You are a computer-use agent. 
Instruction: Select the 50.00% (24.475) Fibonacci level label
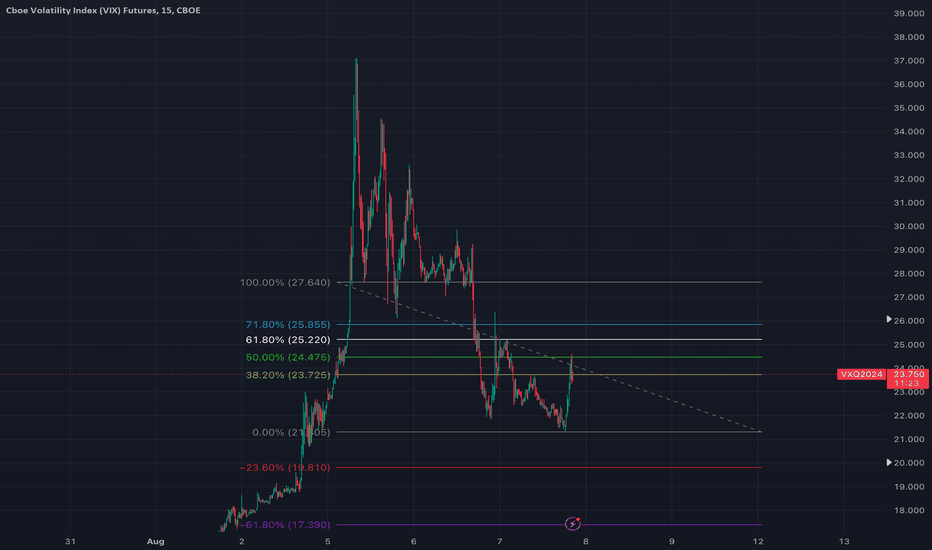pos(288,357)
